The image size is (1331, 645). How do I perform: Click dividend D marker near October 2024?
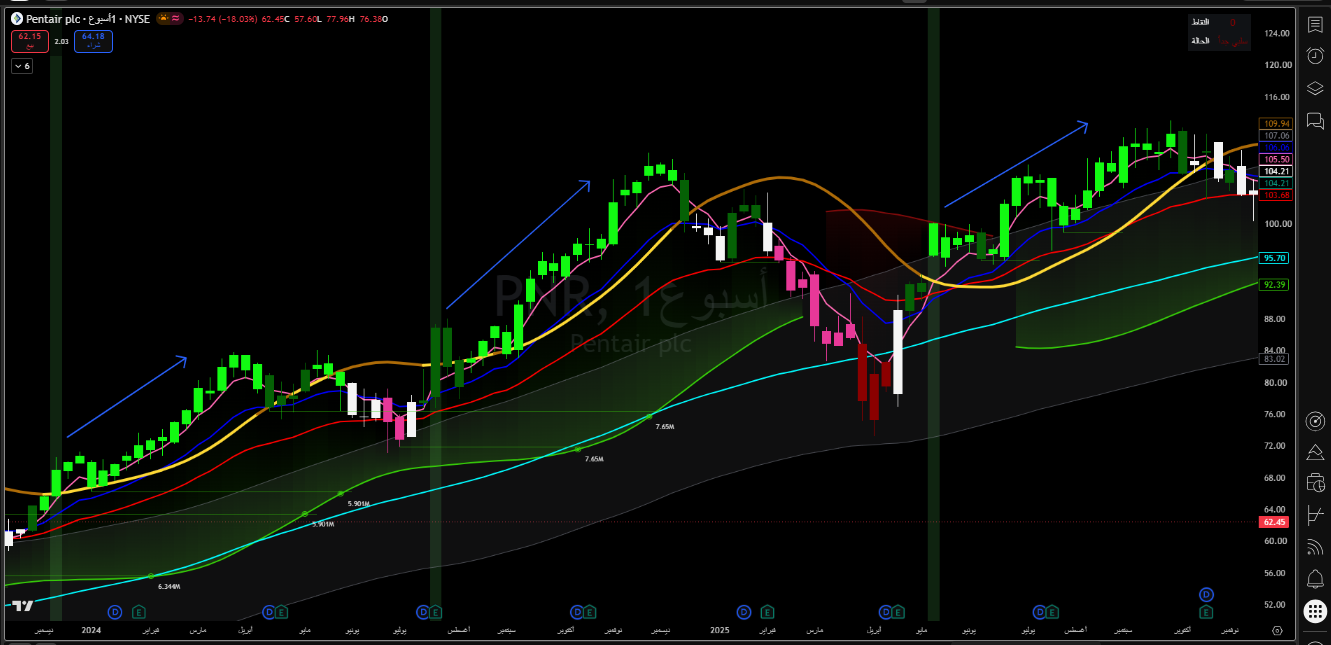[577, 611]
